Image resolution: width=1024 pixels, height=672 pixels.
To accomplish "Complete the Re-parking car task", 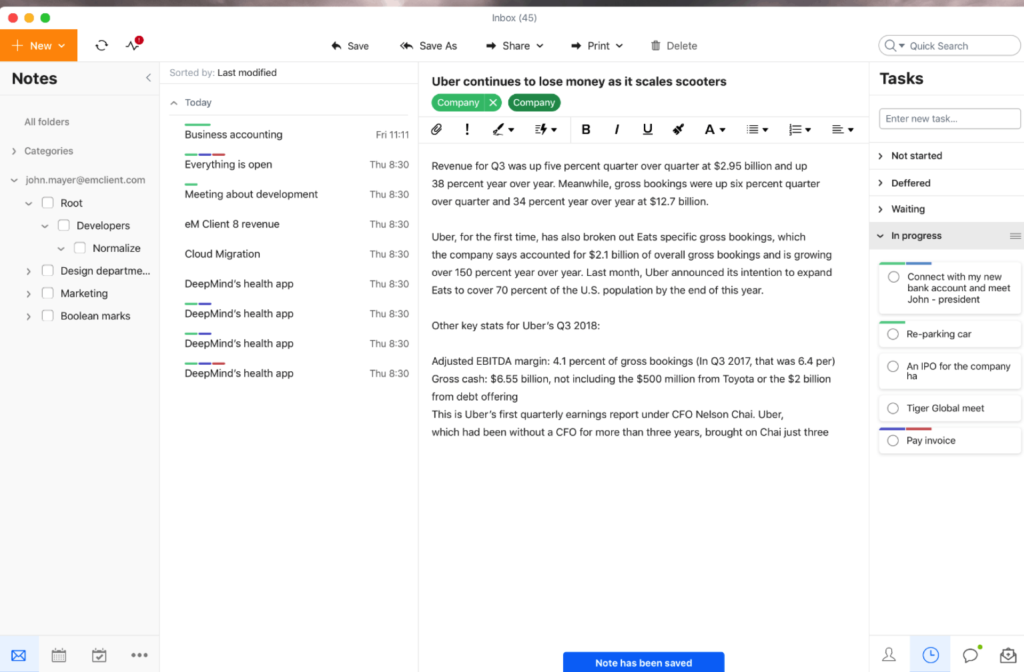I will point(893,334).
